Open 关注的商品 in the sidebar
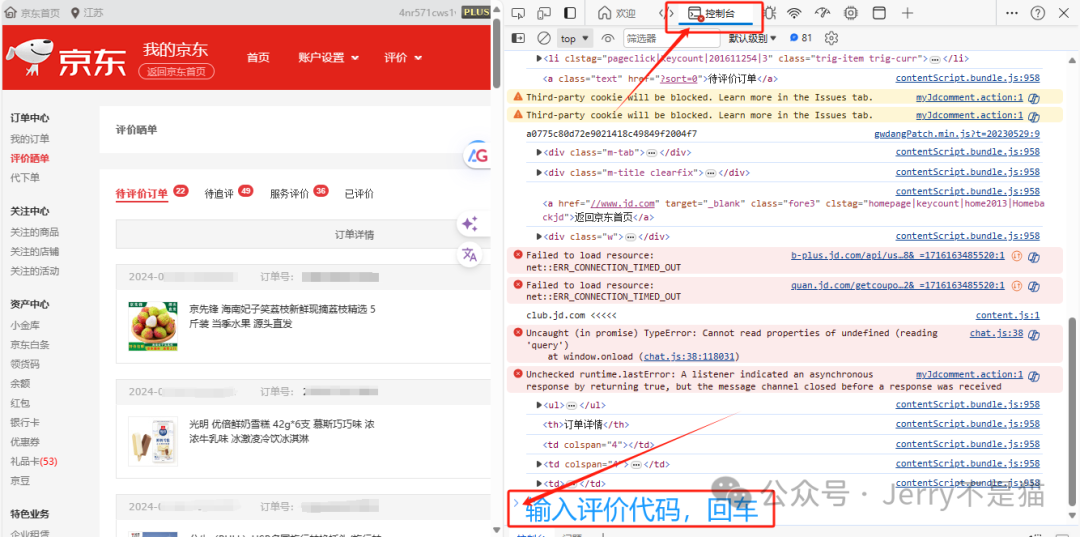 coord(34,232)
